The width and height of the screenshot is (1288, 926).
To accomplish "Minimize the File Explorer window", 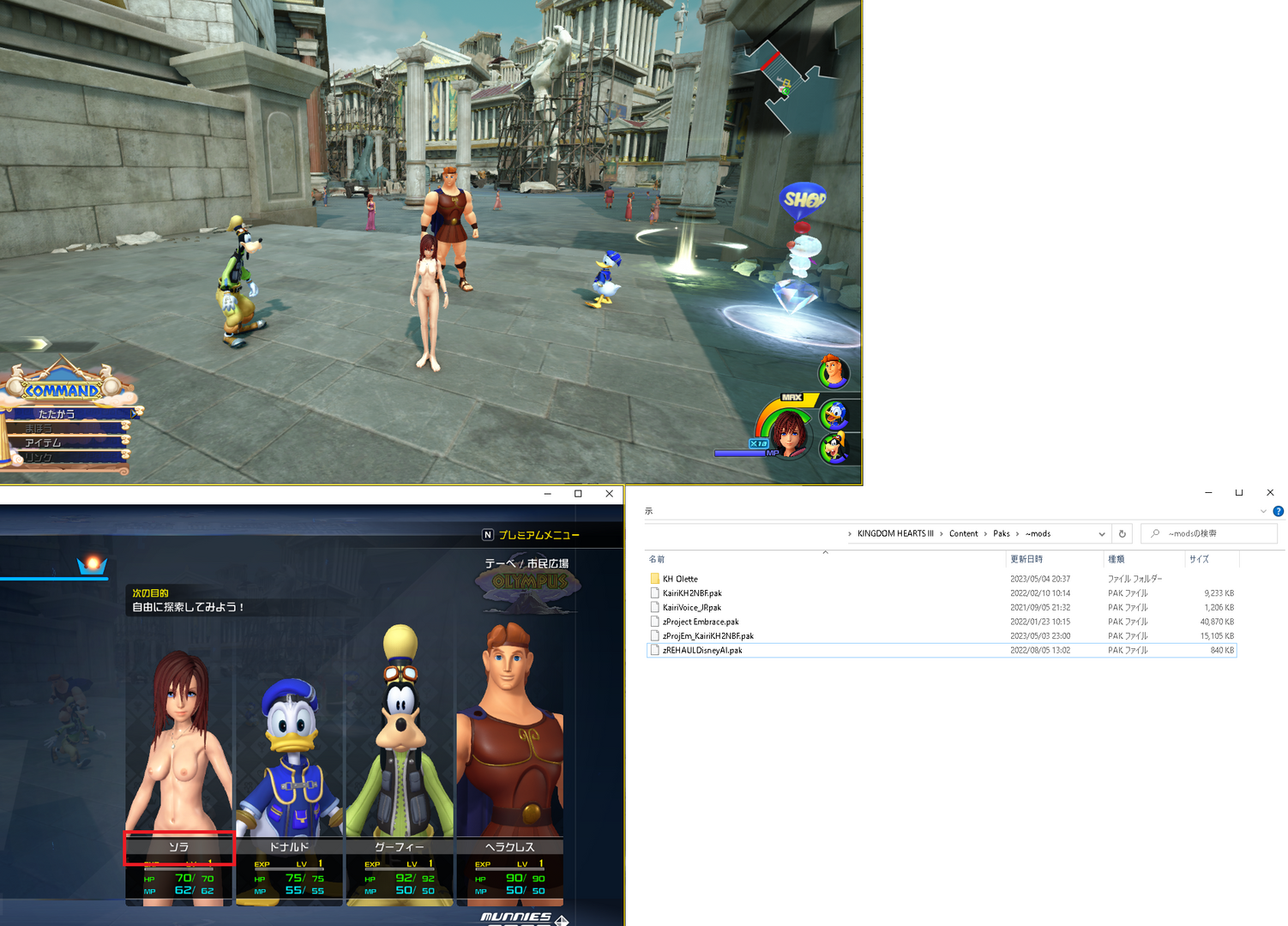I will pos(1208,493).
